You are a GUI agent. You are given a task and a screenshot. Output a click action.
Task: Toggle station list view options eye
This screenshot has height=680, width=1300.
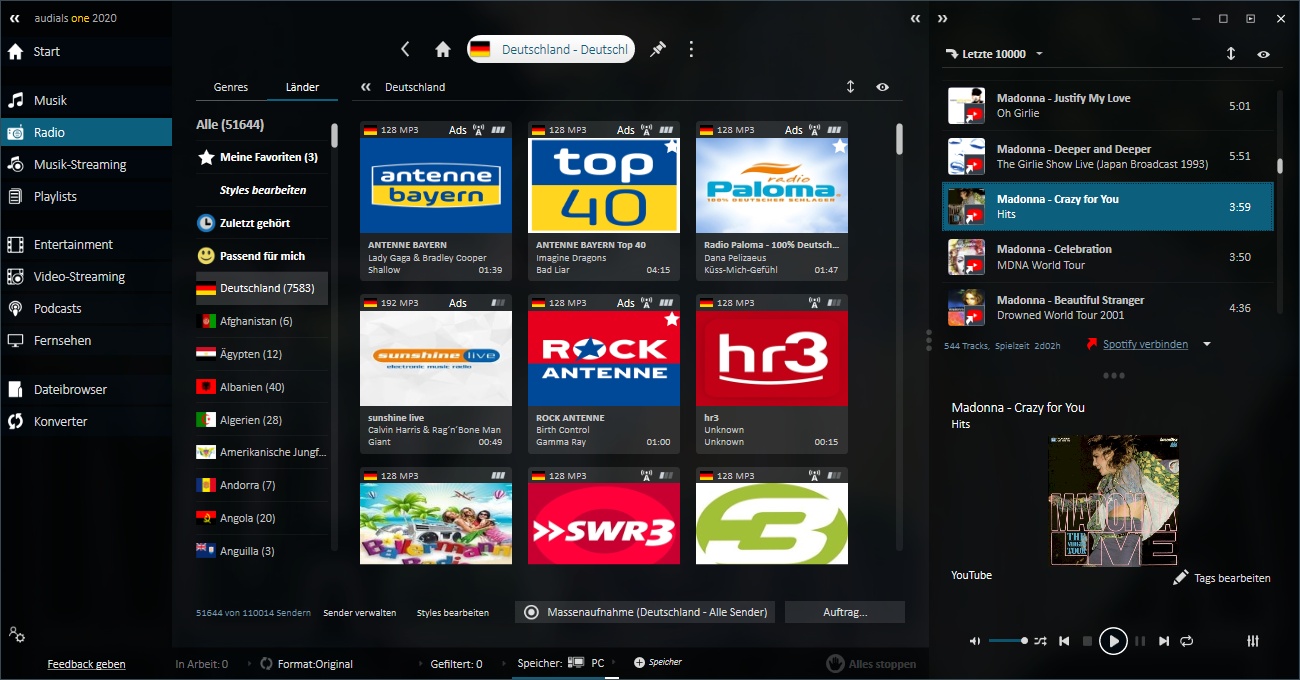point(882,87)
